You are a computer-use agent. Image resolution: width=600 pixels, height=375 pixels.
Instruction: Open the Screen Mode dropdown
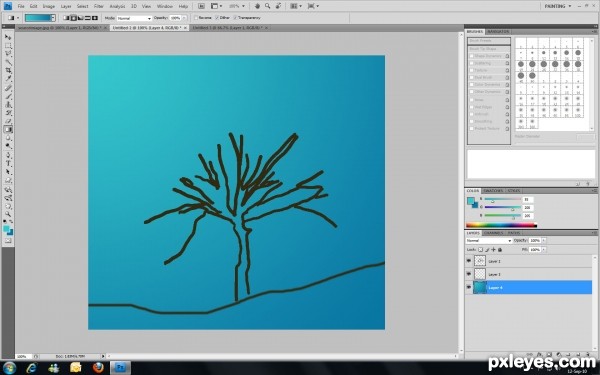click(x=313, y=6)
